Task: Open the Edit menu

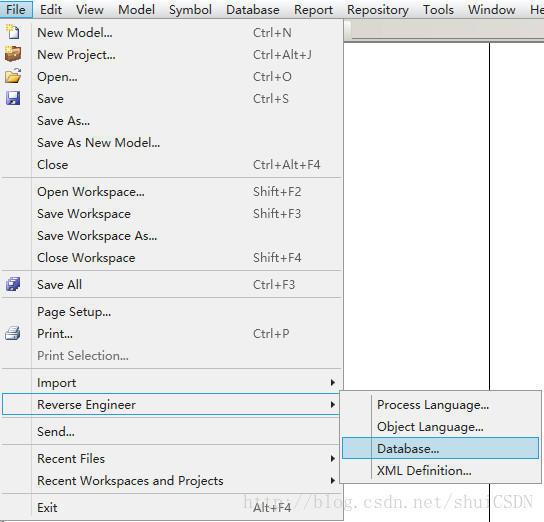Action: point(51,9)
